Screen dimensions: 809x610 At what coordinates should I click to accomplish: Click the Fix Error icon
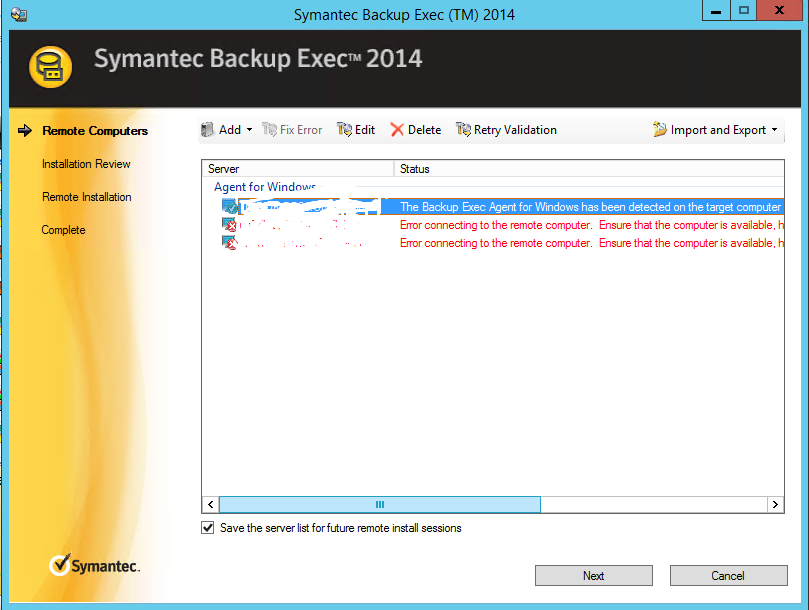coord(269,130)
